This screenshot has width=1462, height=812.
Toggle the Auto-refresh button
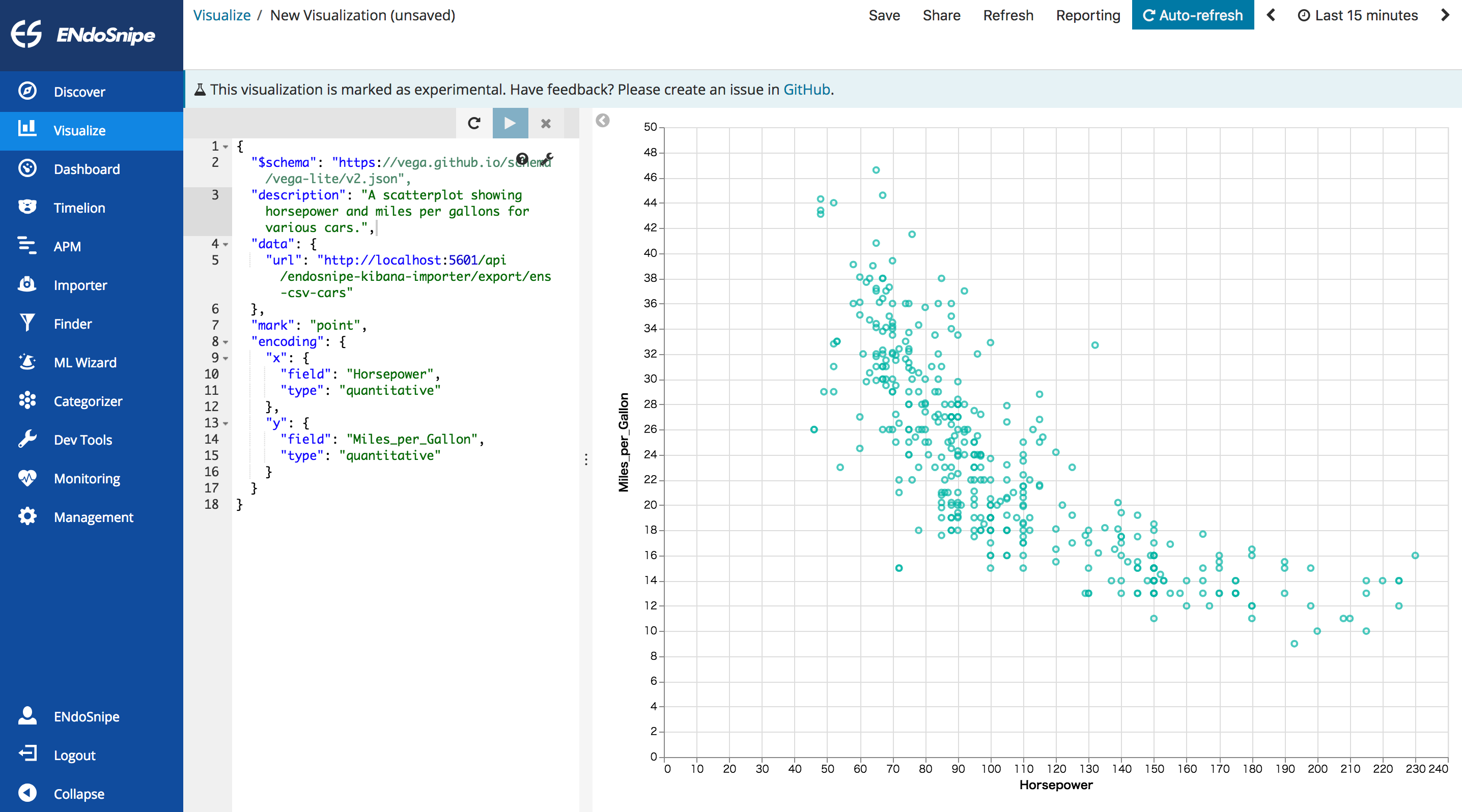(x=1192, y=15)
